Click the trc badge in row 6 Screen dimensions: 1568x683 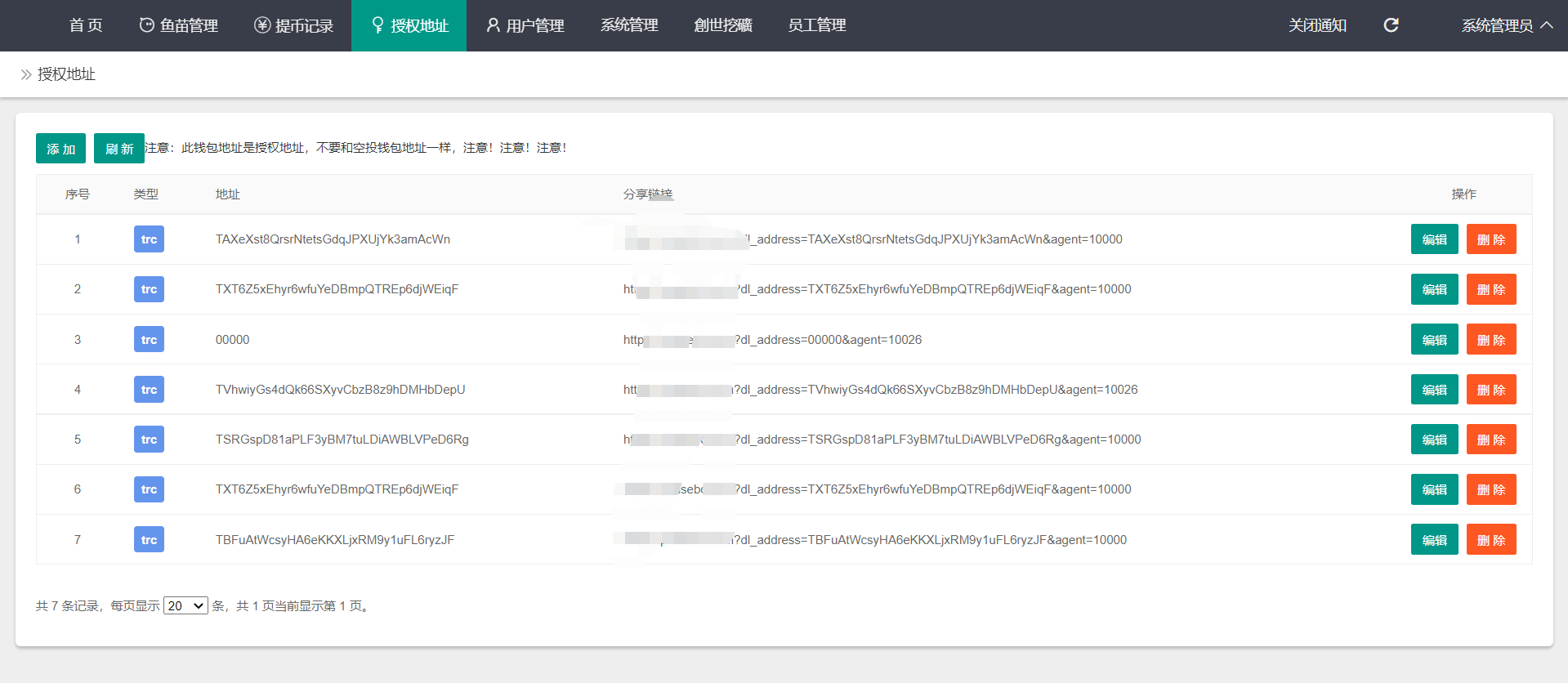click(x=149, y=489)
